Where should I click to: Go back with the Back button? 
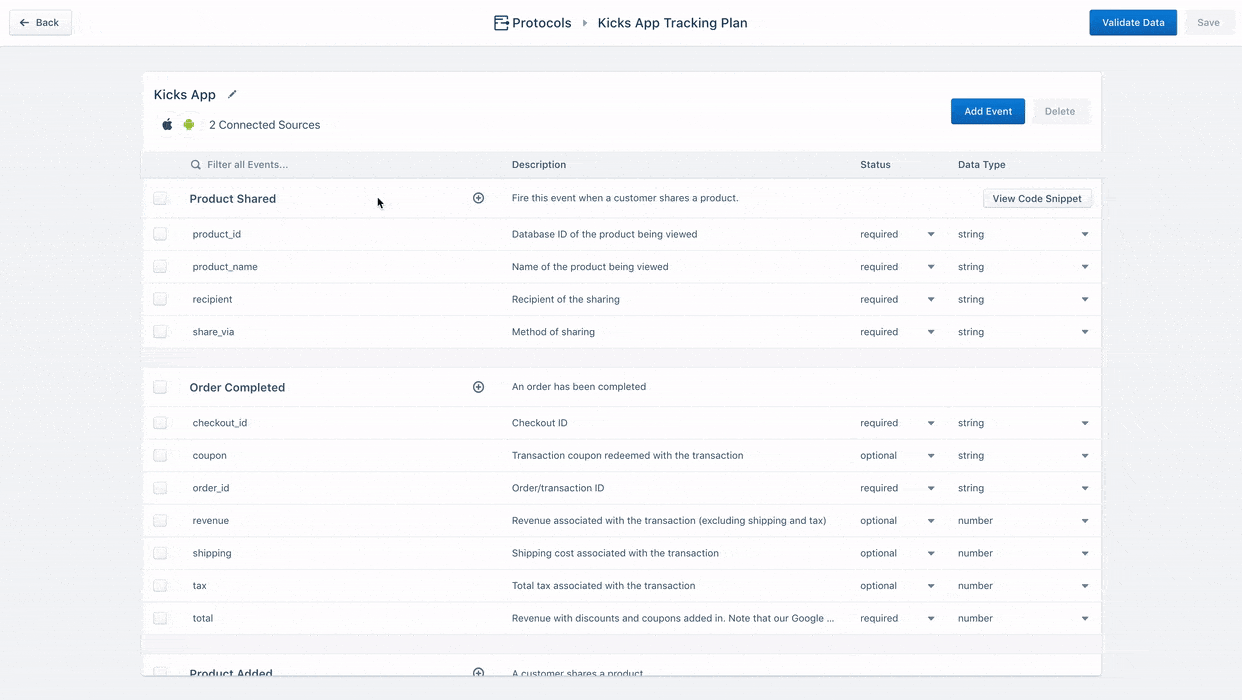[x=40, y=22]
